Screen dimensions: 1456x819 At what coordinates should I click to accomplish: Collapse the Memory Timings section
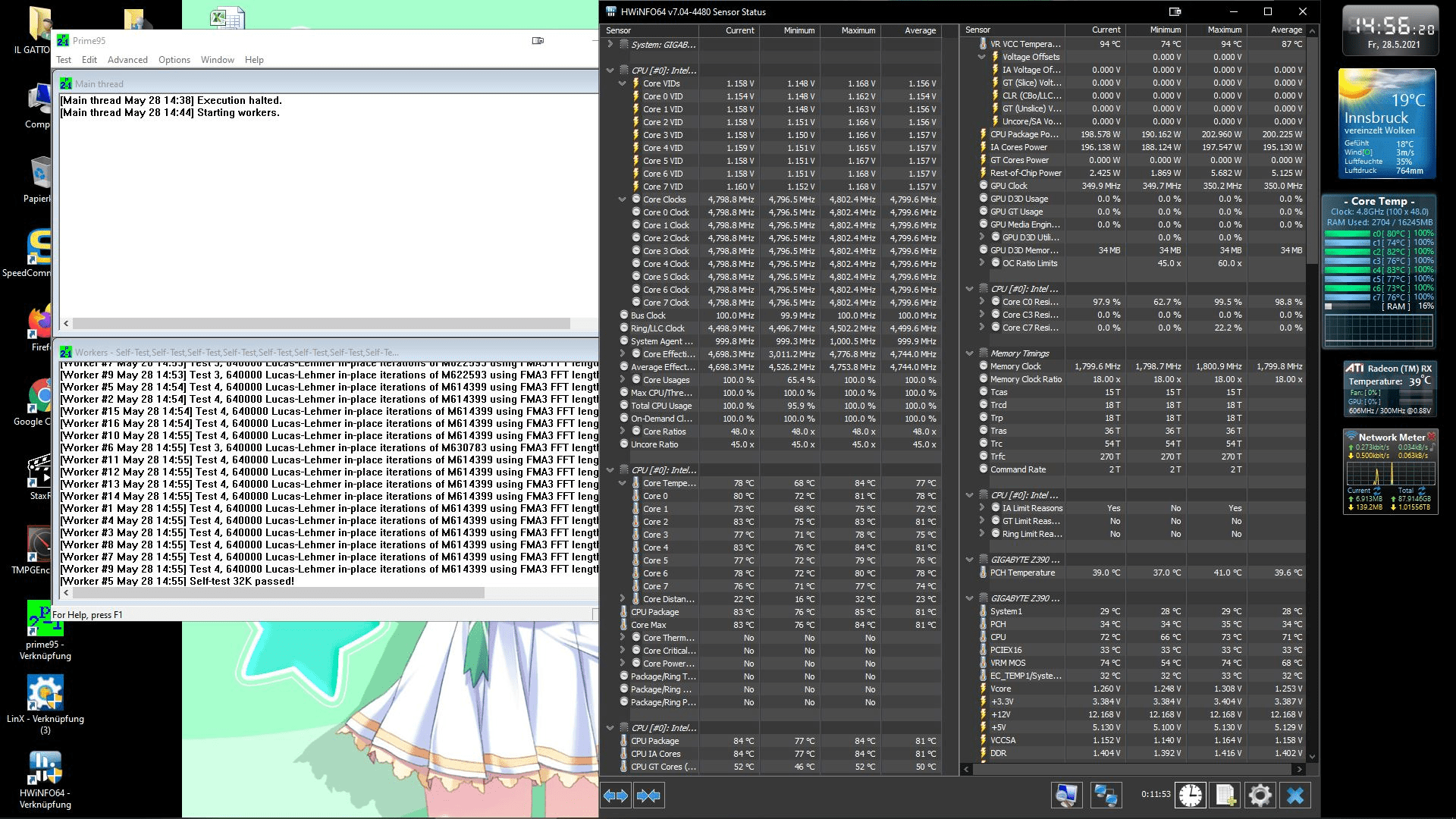[x=969, y=353]
